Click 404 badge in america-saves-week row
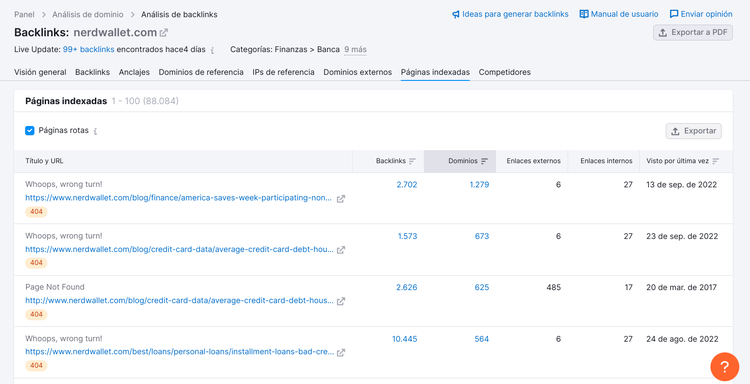The image size is (750, 384). click(x=36, y=211)
